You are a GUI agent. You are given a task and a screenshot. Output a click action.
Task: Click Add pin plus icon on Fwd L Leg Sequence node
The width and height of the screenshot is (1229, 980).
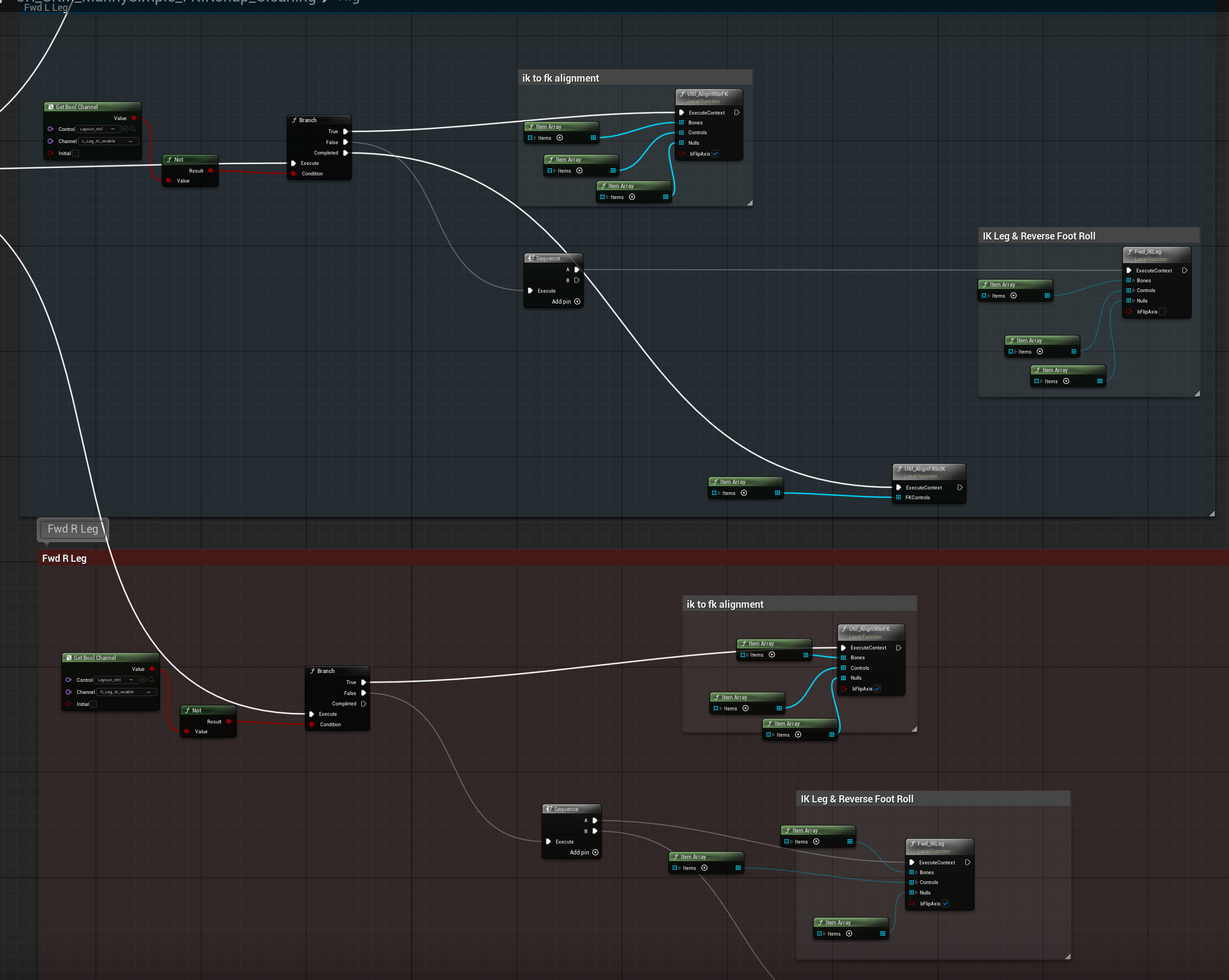click(x=577, y=301)
